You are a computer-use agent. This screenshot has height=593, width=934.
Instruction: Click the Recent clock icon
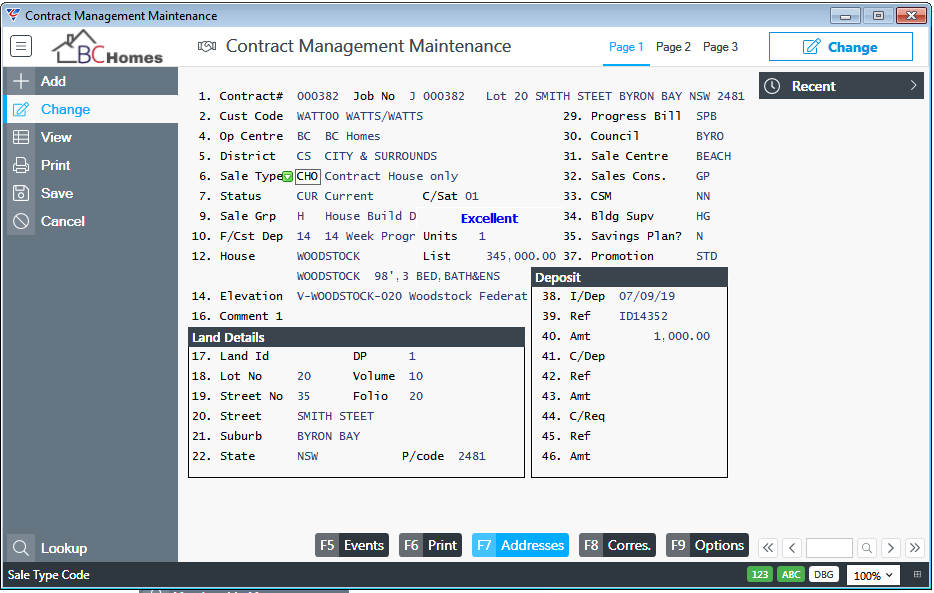tap(772, 86)
